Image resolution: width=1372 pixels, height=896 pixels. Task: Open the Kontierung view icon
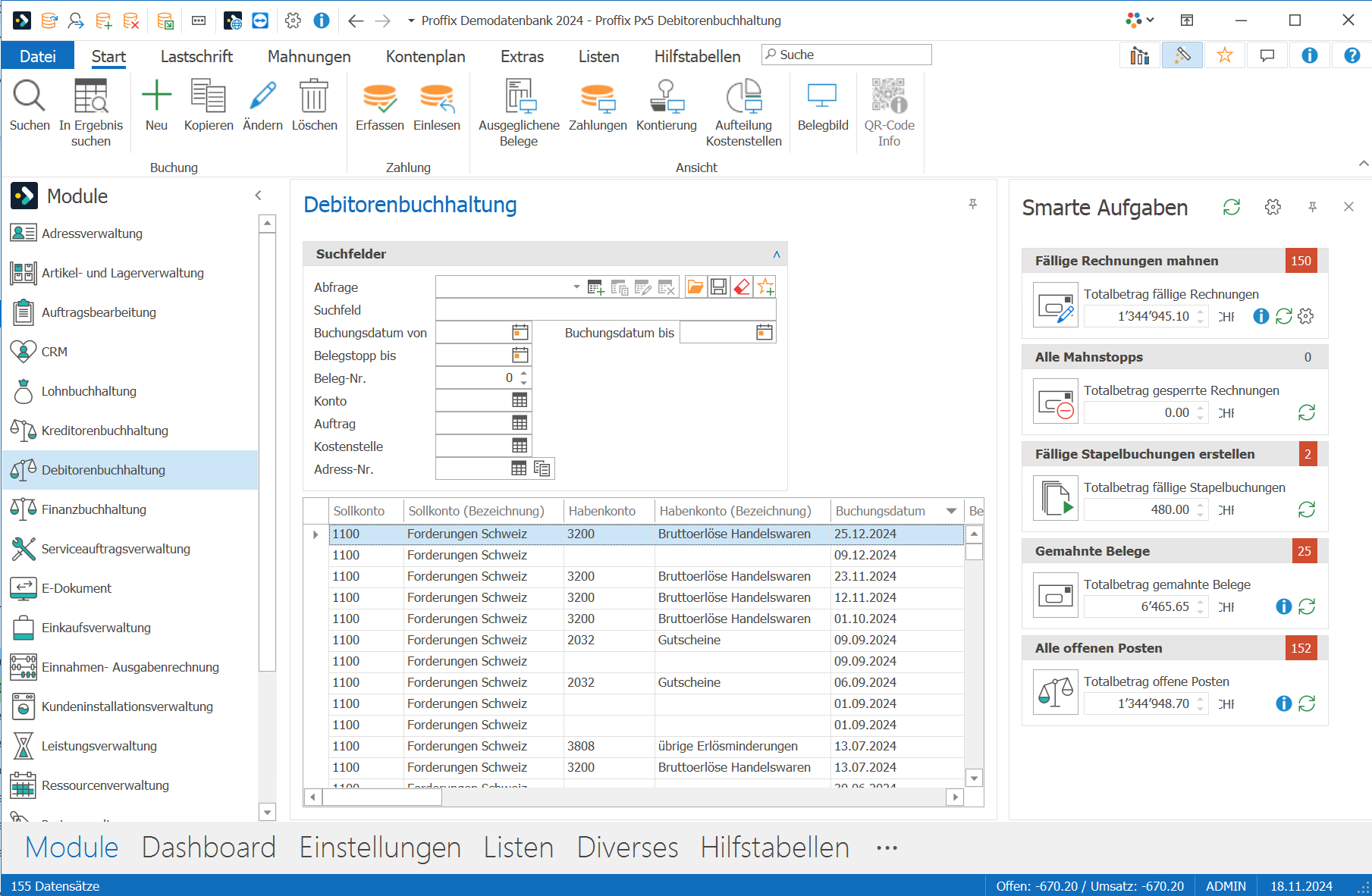tap(667, 96)
